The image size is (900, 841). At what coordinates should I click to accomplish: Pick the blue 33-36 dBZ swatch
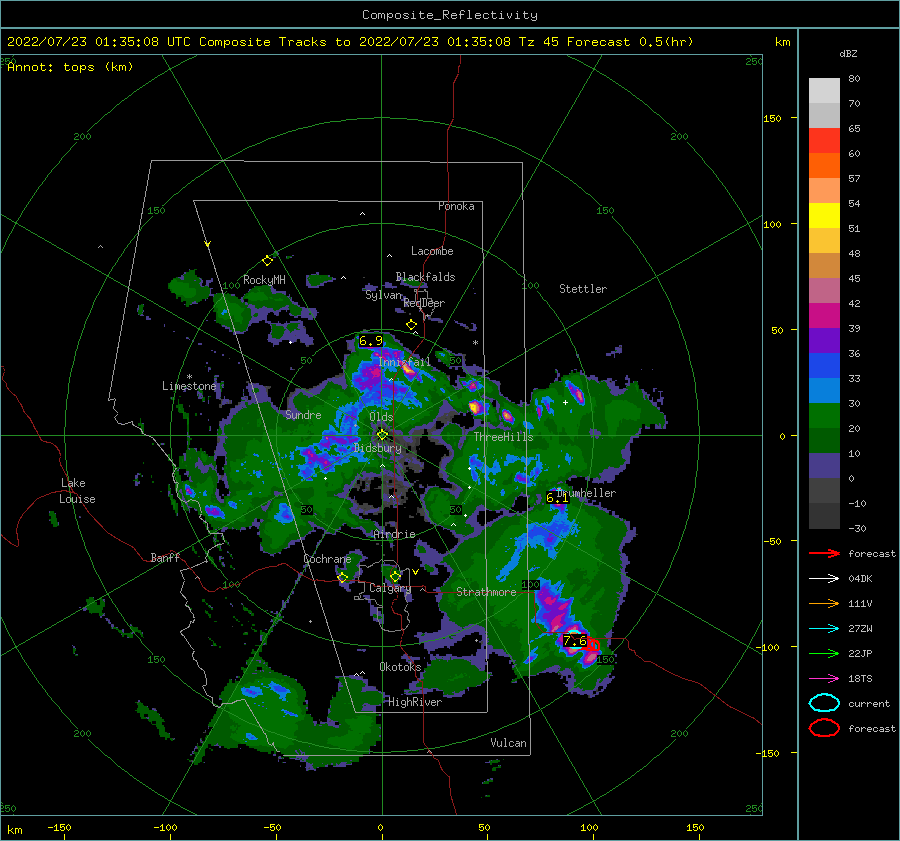click(824, 365)
